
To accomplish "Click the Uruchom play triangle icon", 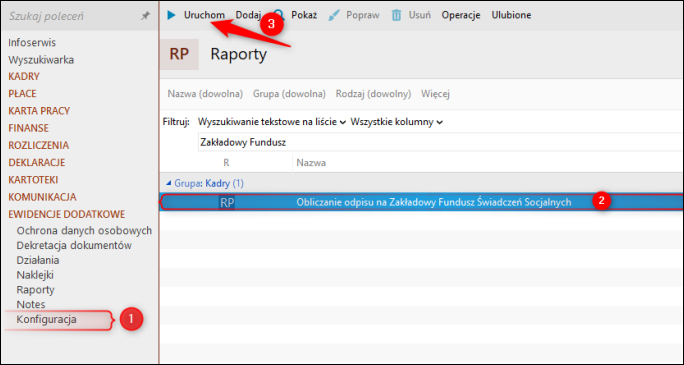I will 171,15.
